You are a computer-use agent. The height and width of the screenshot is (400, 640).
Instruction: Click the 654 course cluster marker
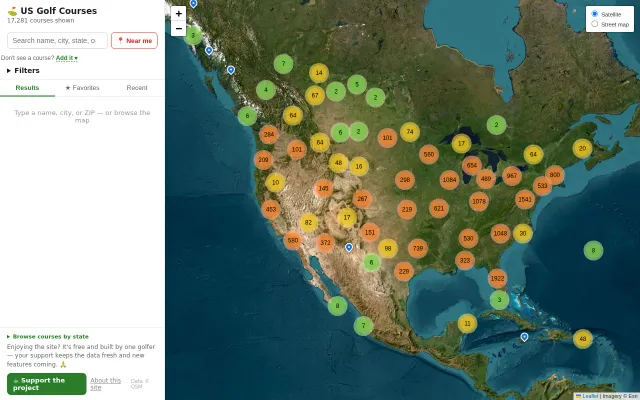point(472,165)
